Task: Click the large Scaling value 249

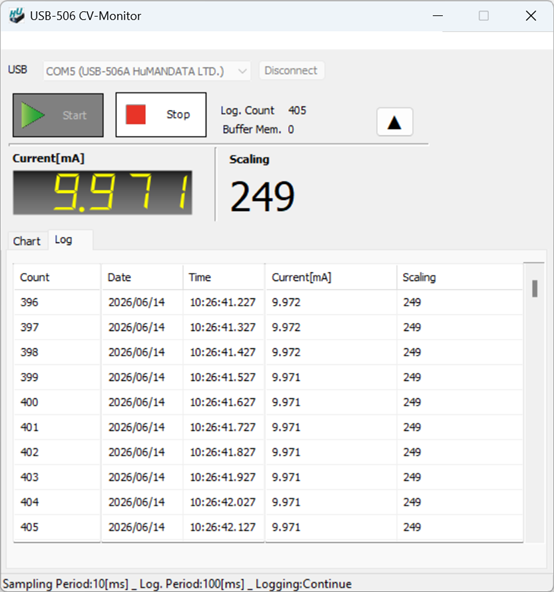Action: tap(262, 196)
